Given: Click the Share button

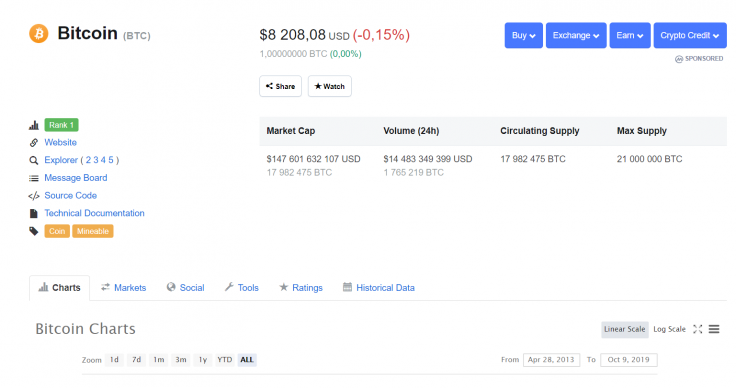Looking at the screenshot, I should [x=280, y=86].
